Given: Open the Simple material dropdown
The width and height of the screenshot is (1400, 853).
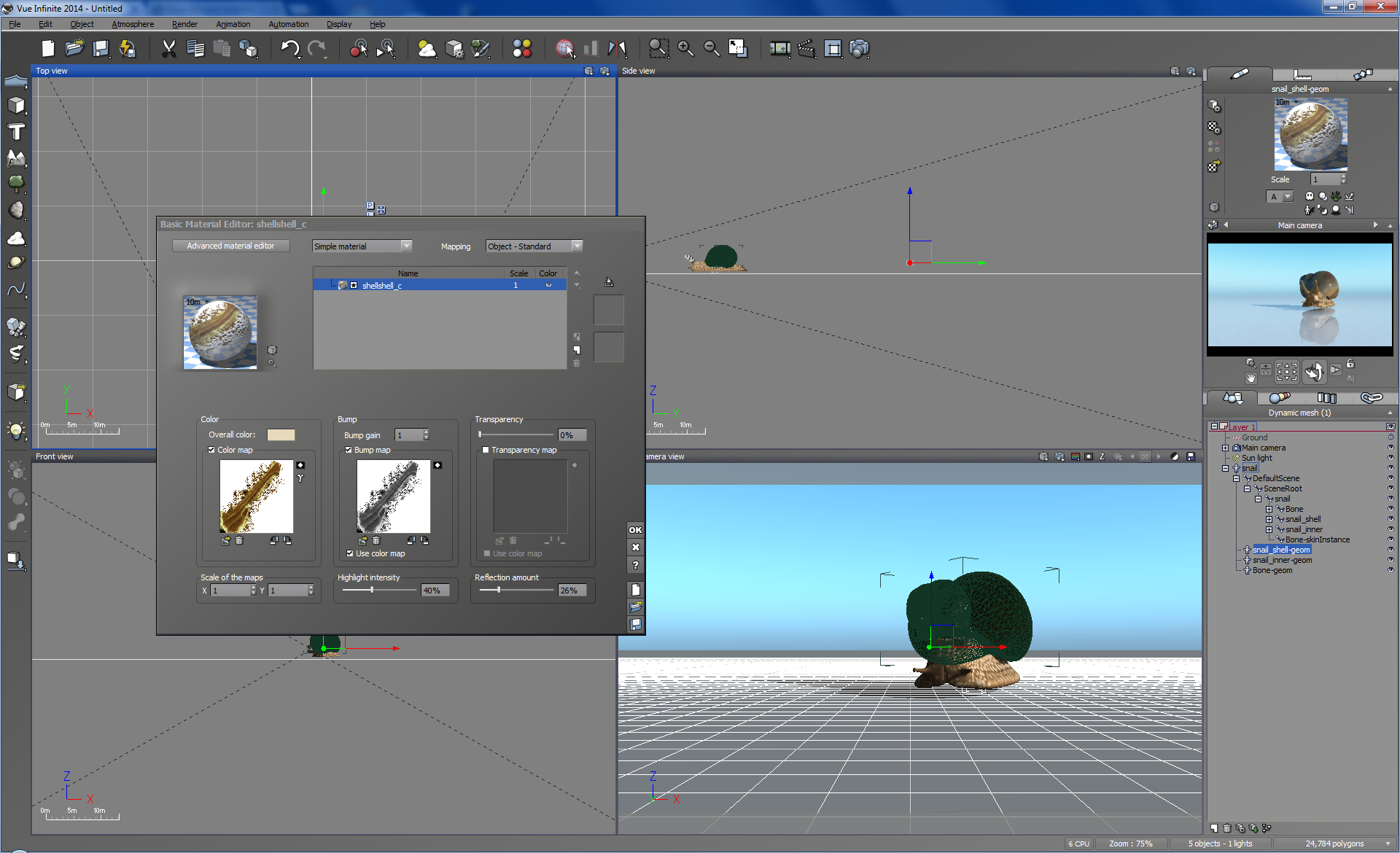Looking at the screenshot, I should click(x=362, y=246).
